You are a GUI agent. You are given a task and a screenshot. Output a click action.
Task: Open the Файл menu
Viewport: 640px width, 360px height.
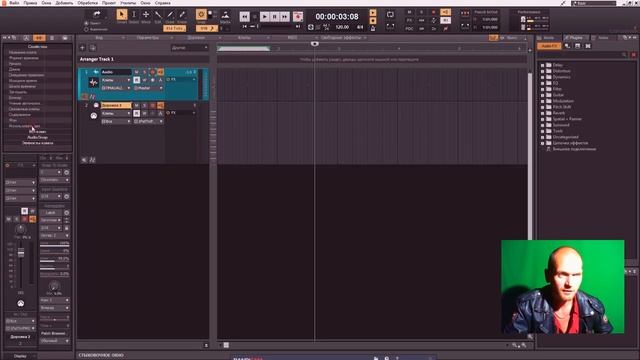point(14,3)
